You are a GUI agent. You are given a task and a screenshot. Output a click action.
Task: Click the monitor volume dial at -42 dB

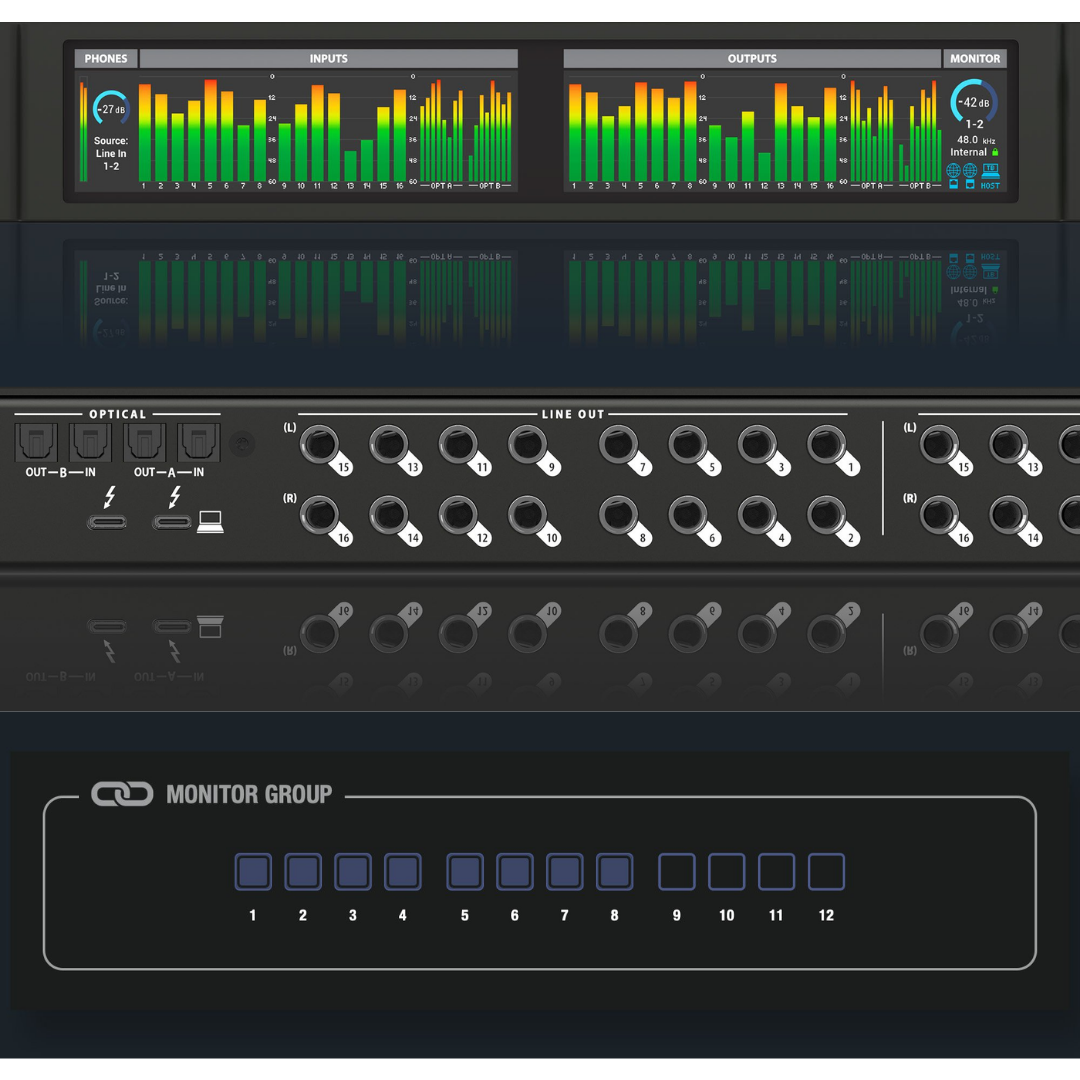point(974,101)
